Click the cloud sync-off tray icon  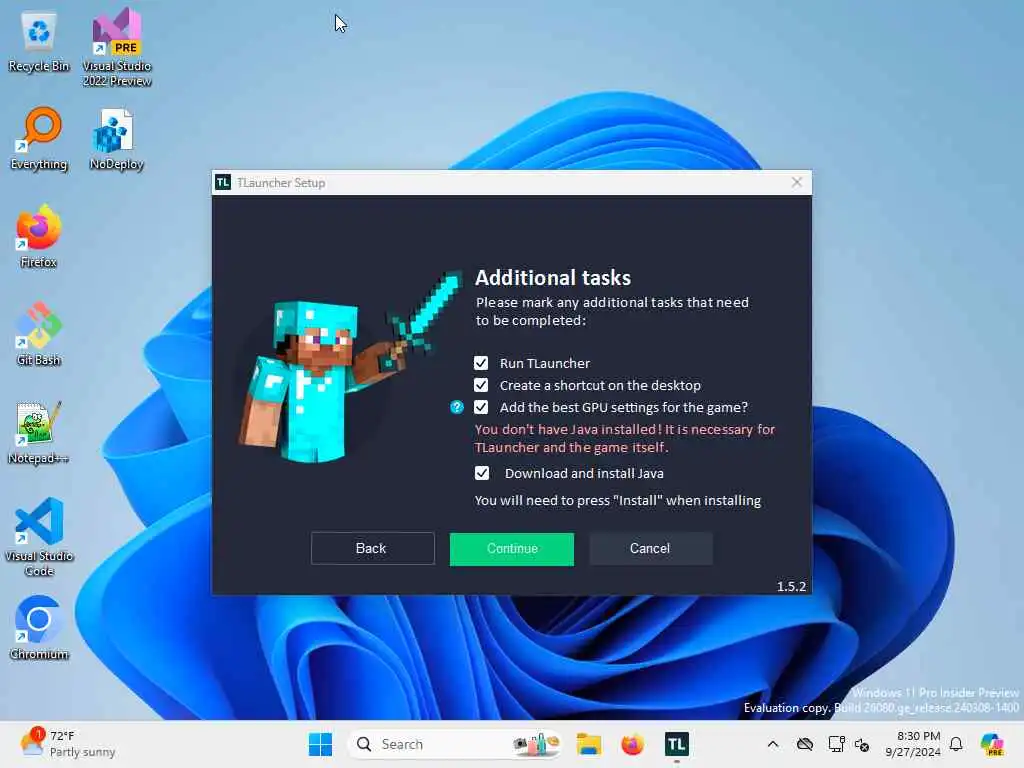805,744
